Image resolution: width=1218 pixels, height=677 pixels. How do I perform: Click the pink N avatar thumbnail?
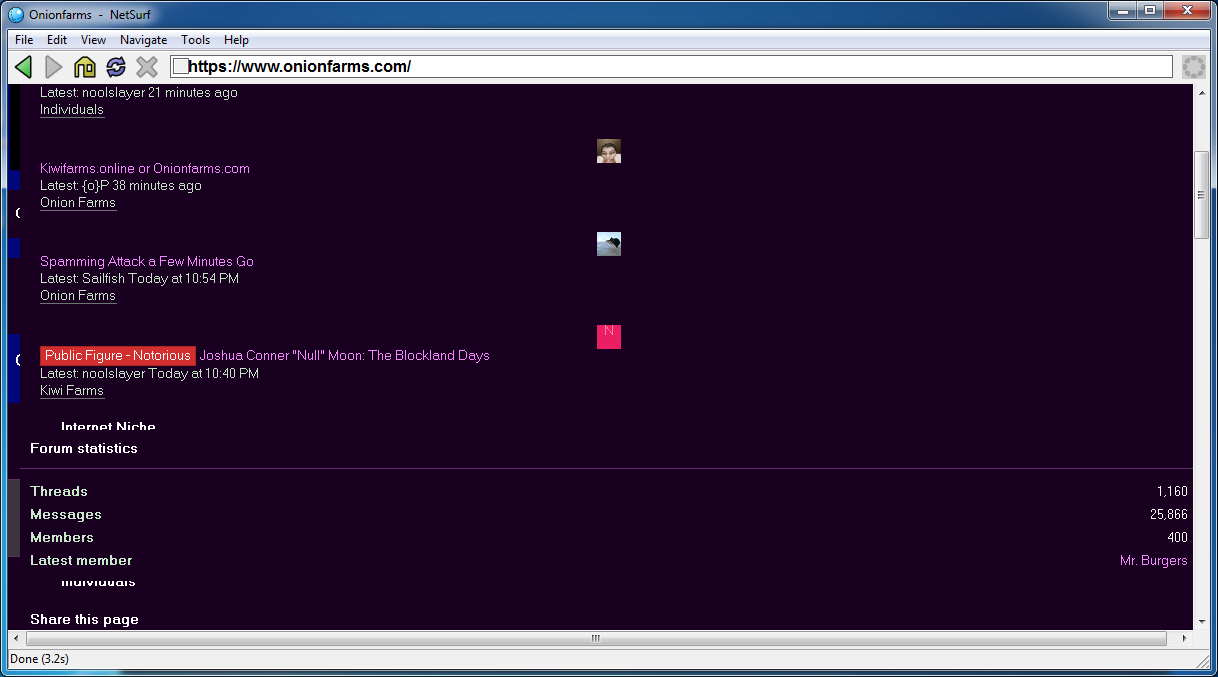(608, 337)
